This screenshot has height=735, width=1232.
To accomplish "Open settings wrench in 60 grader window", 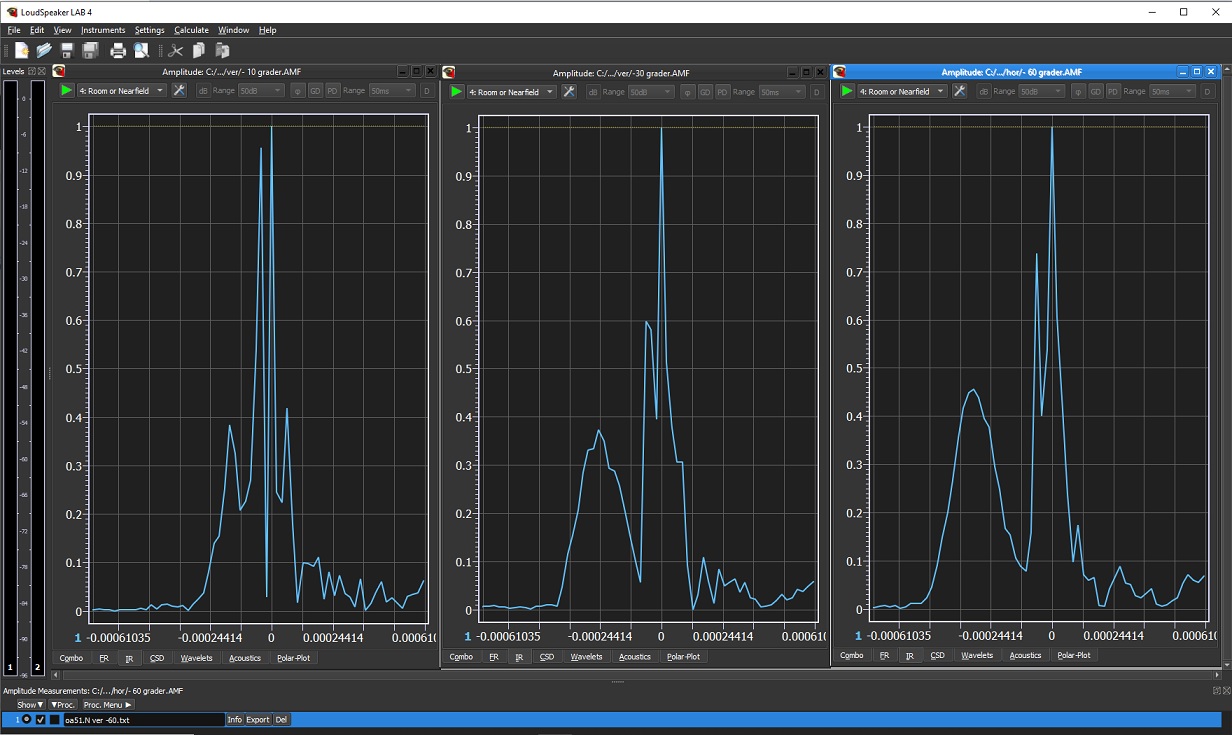I will pos(960,91).
